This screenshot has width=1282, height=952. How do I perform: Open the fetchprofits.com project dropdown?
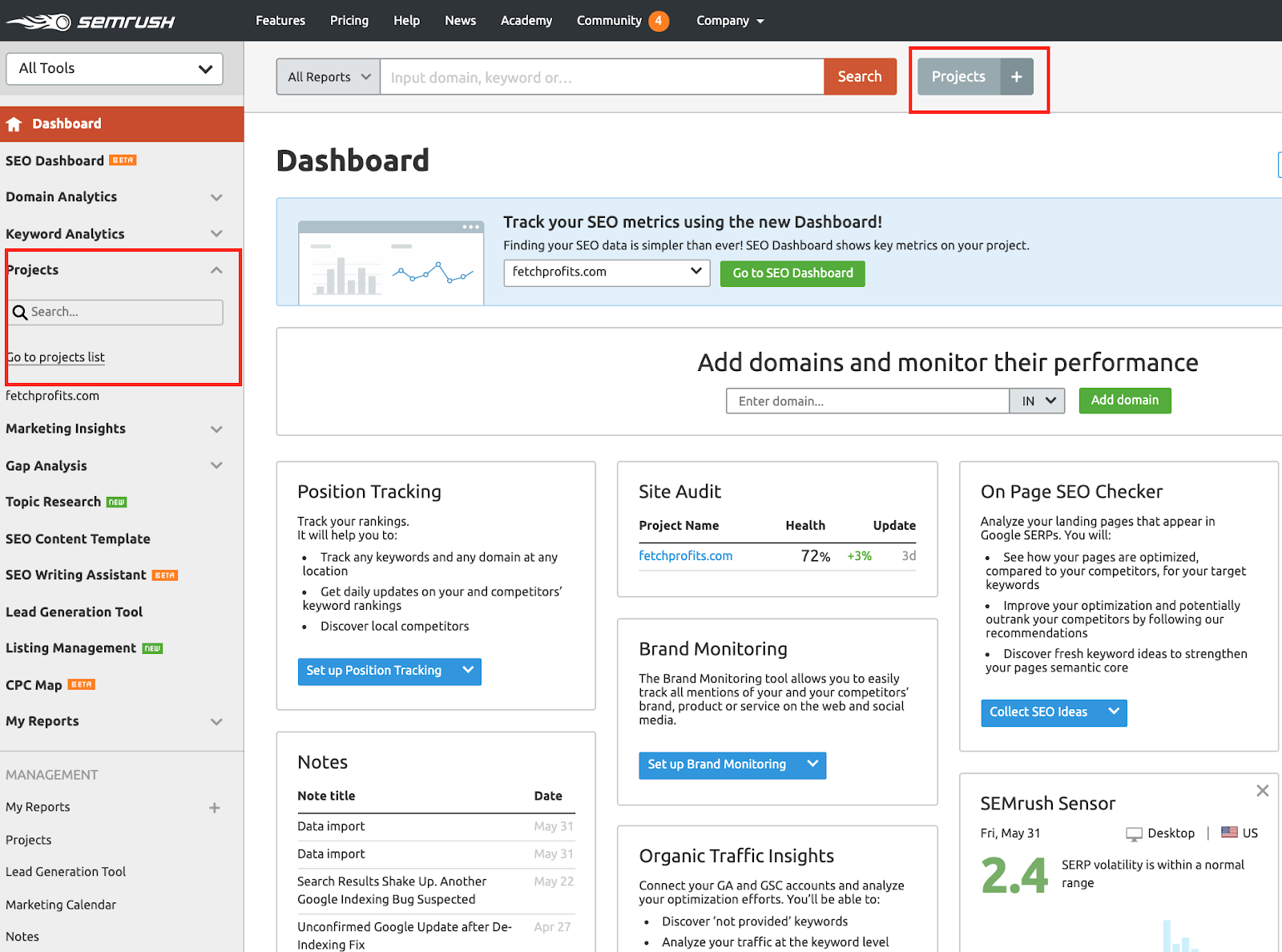607,272
